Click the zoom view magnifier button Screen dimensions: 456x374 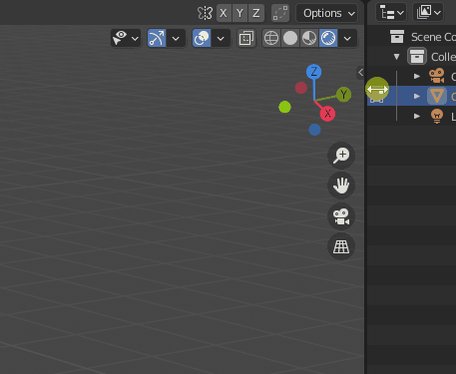[341, 155]
